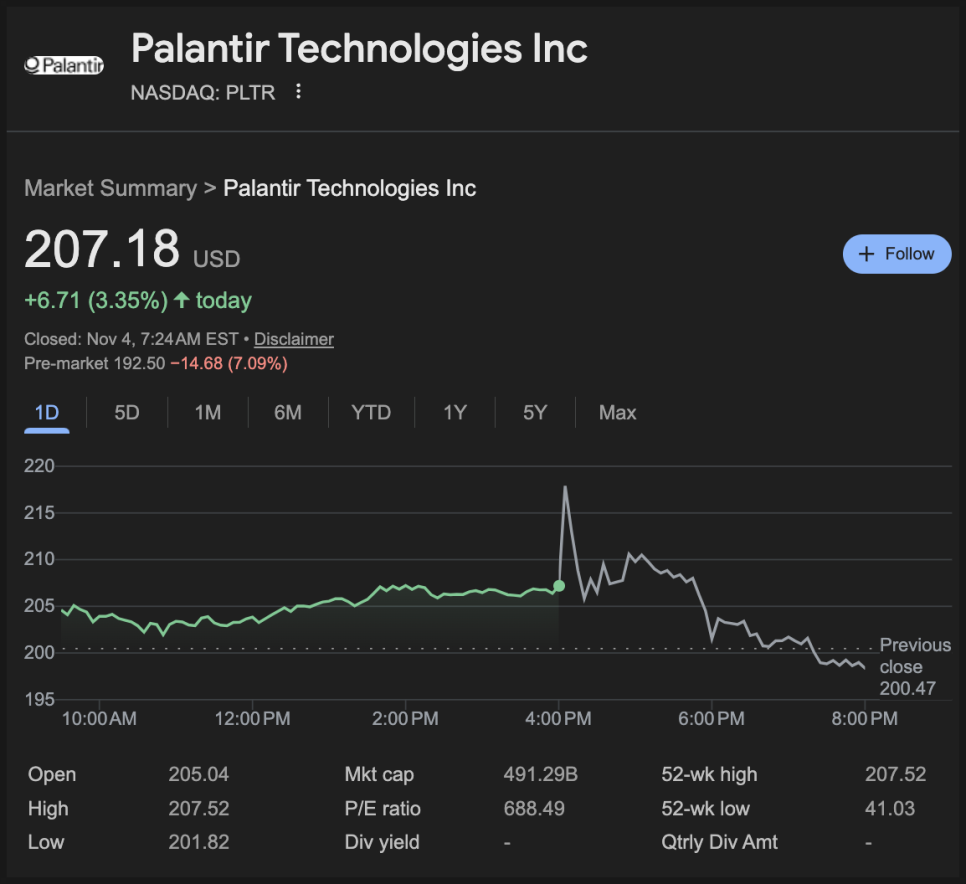Click the green price dot on chart
The height and width of the screenshot is (884, 966).
pos(559,585)
